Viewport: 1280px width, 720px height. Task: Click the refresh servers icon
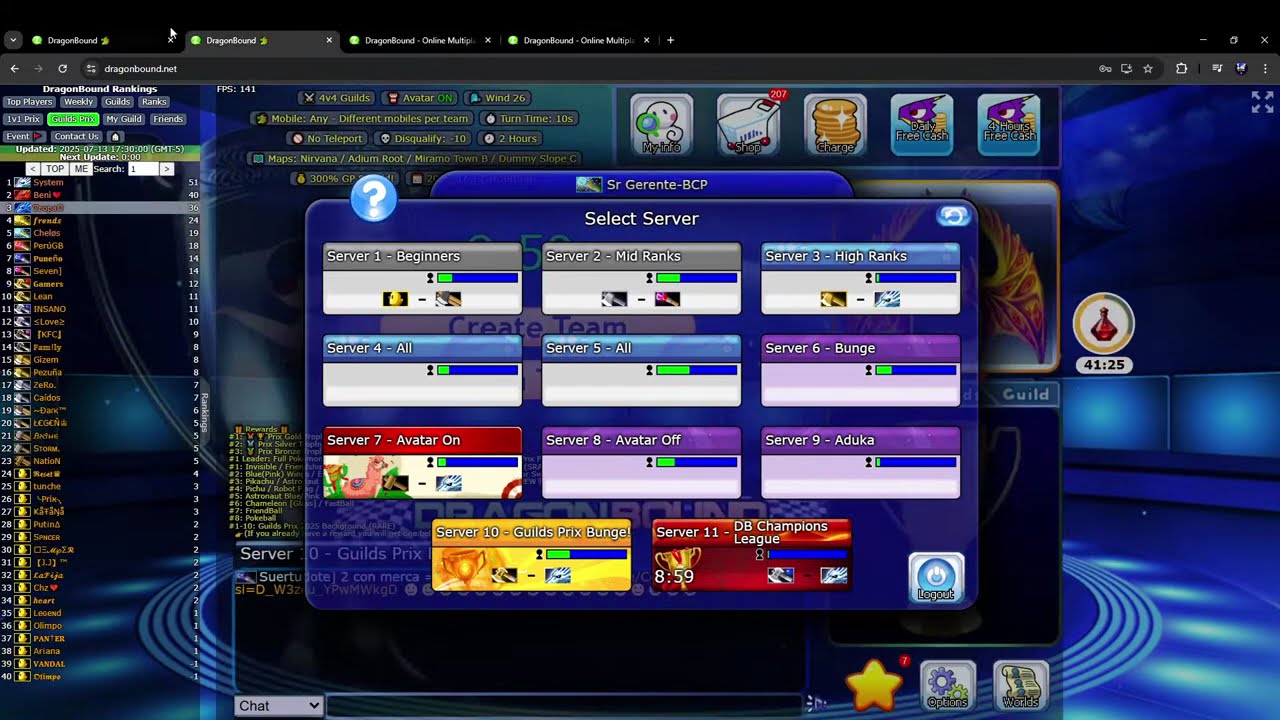(953, 216)
